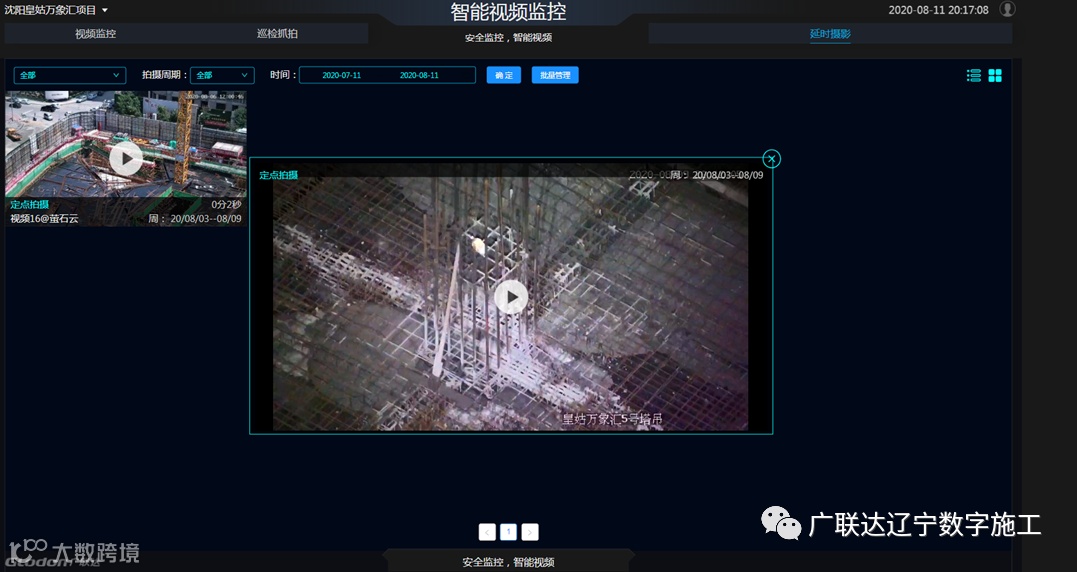
Task: Open the user profile avatar icon
Action: [1007, 10]
